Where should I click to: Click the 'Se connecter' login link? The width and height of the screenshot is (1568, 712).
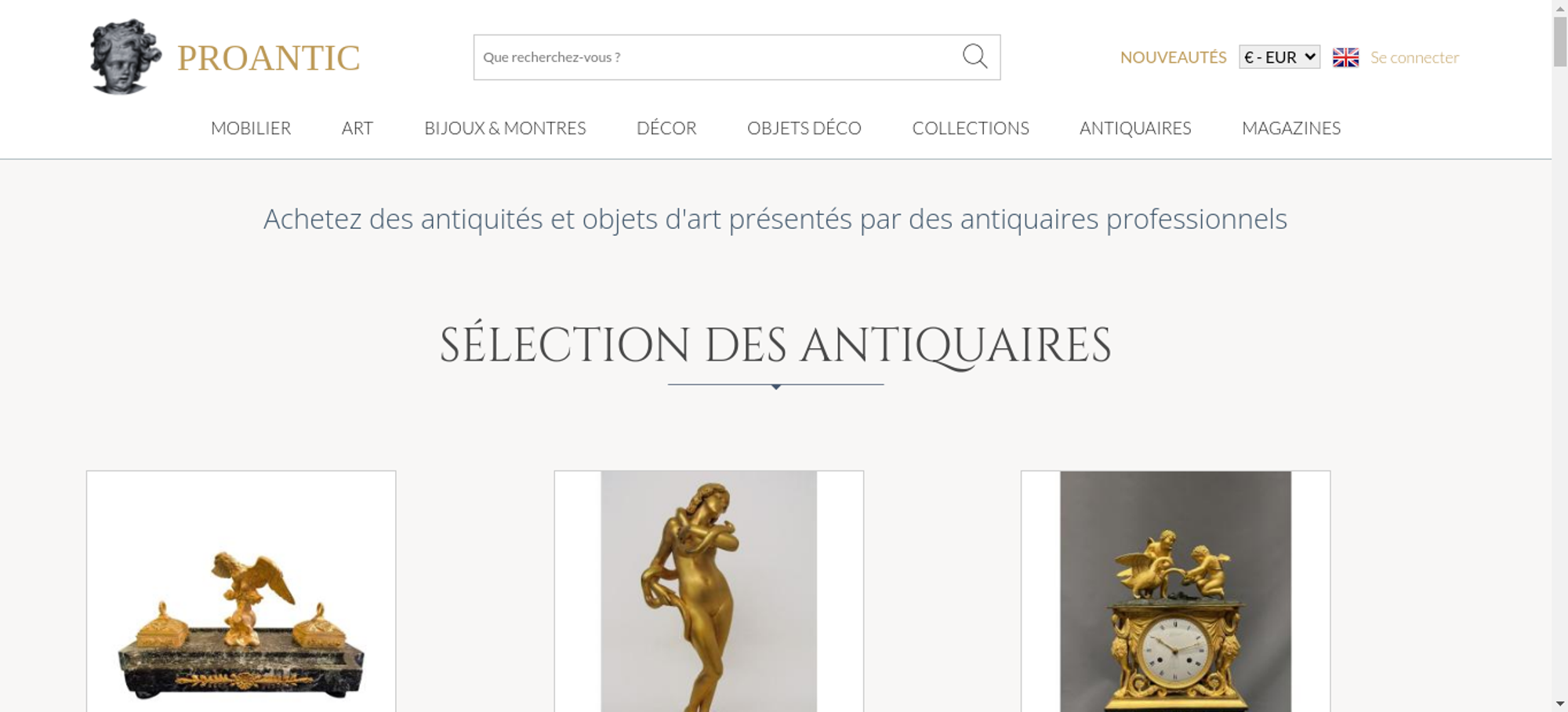click(x=1414, y=57)
